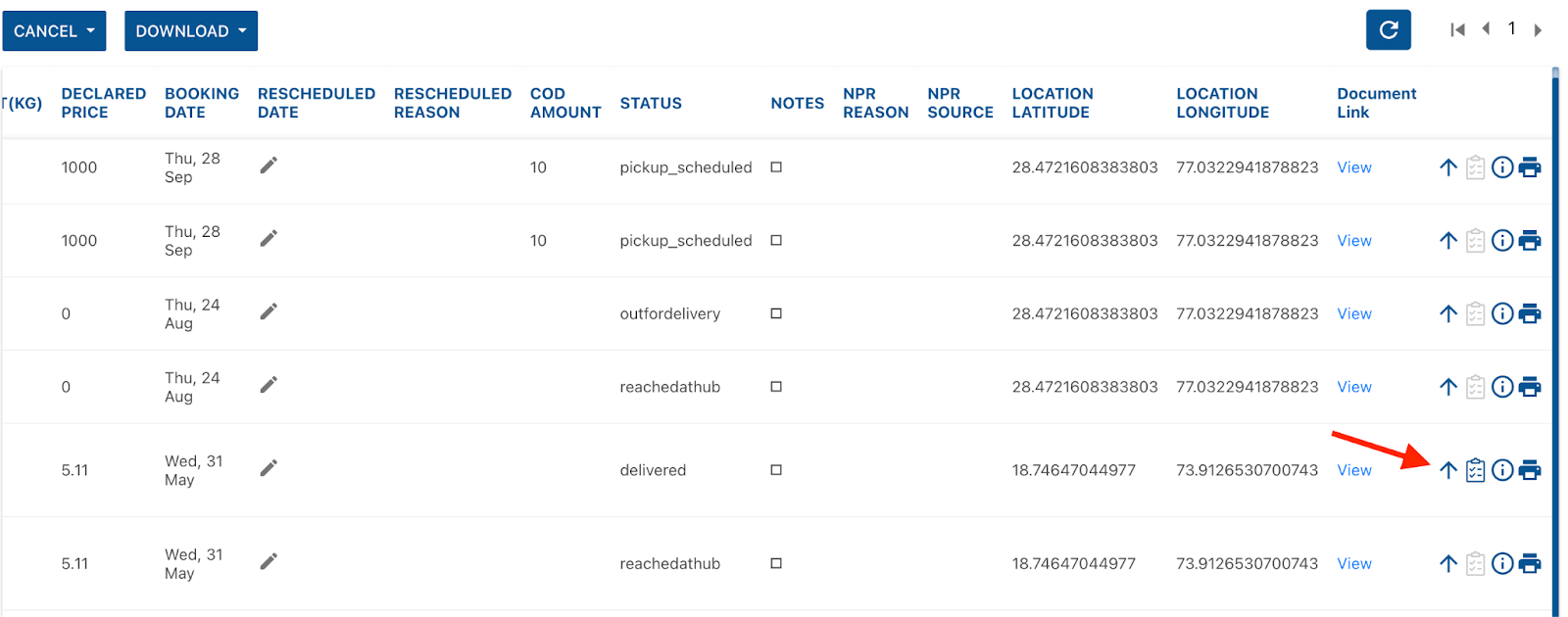Click the refresh icon button

1388,30
